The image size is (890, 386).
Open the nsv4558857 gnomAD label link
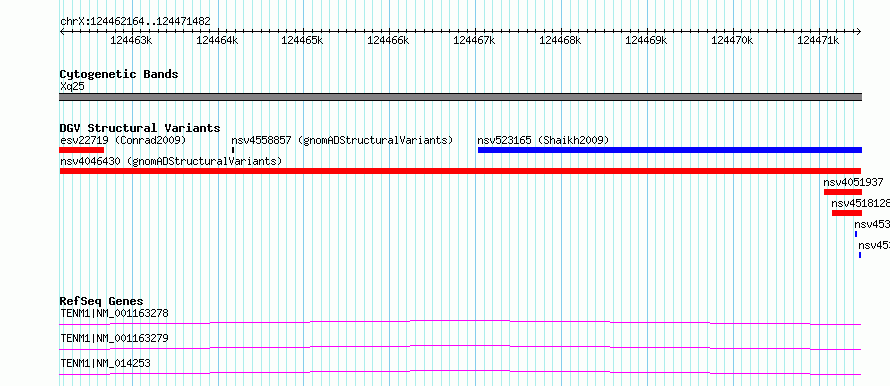click(x=342, y=140)
